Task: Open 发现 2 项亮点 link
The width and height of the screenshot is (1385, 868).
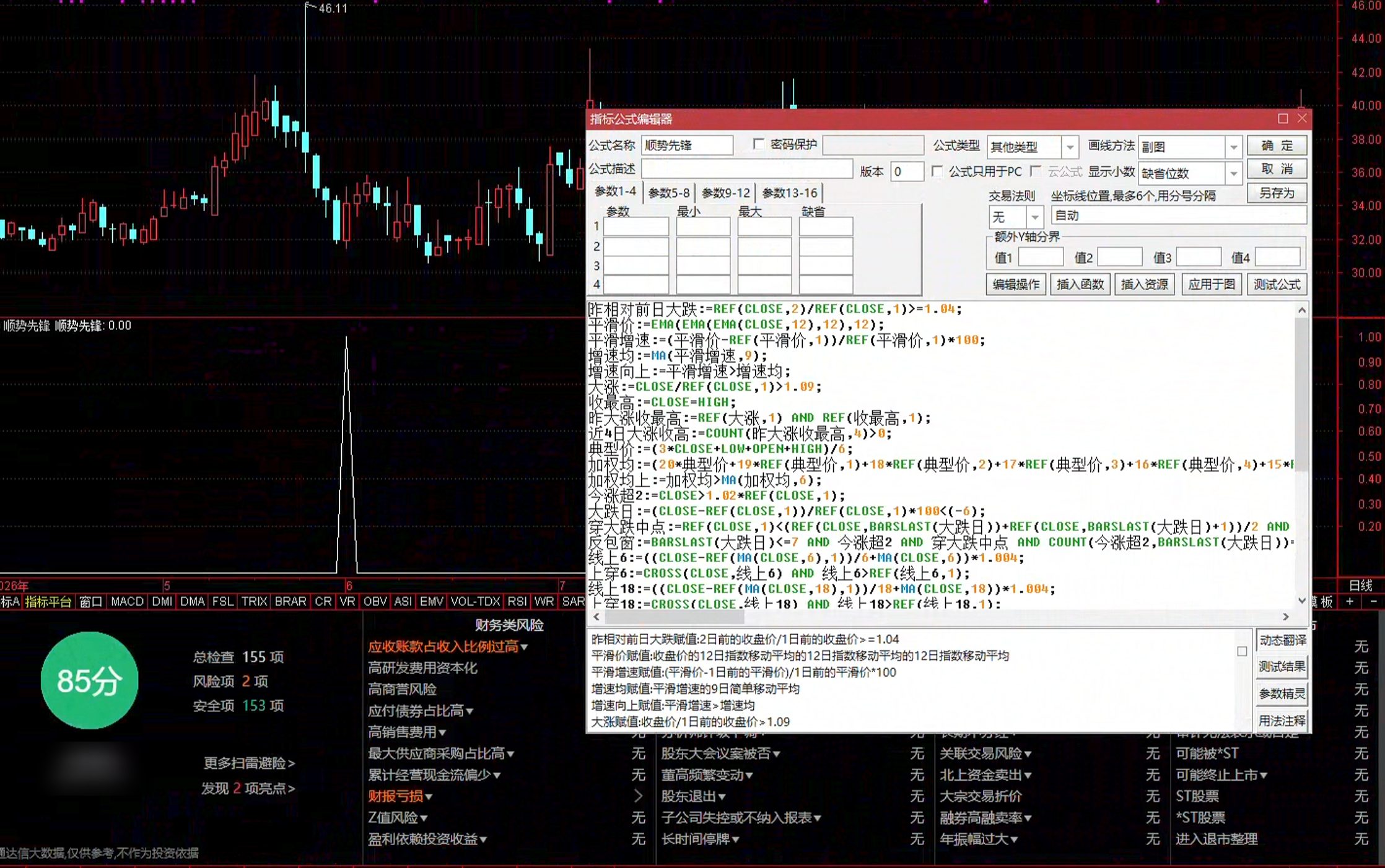Action: 248,789
